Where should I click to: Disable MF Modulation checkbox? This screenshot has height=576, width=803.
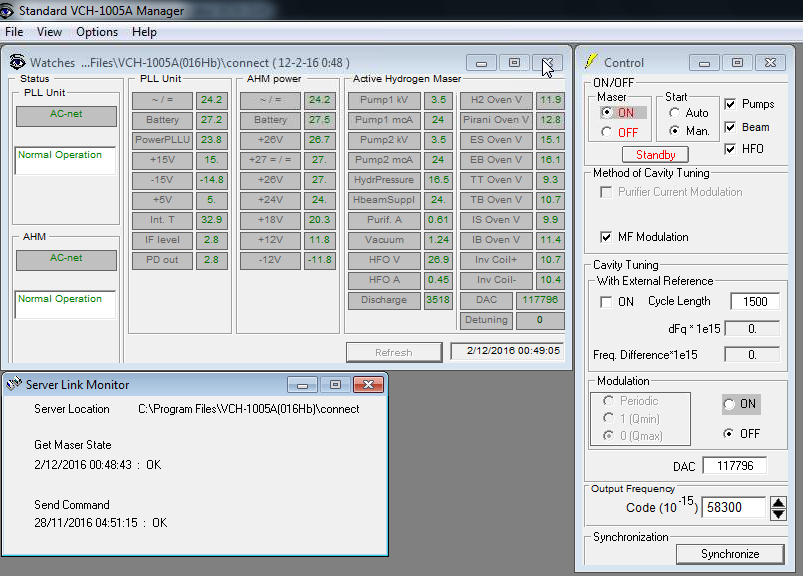606,237
